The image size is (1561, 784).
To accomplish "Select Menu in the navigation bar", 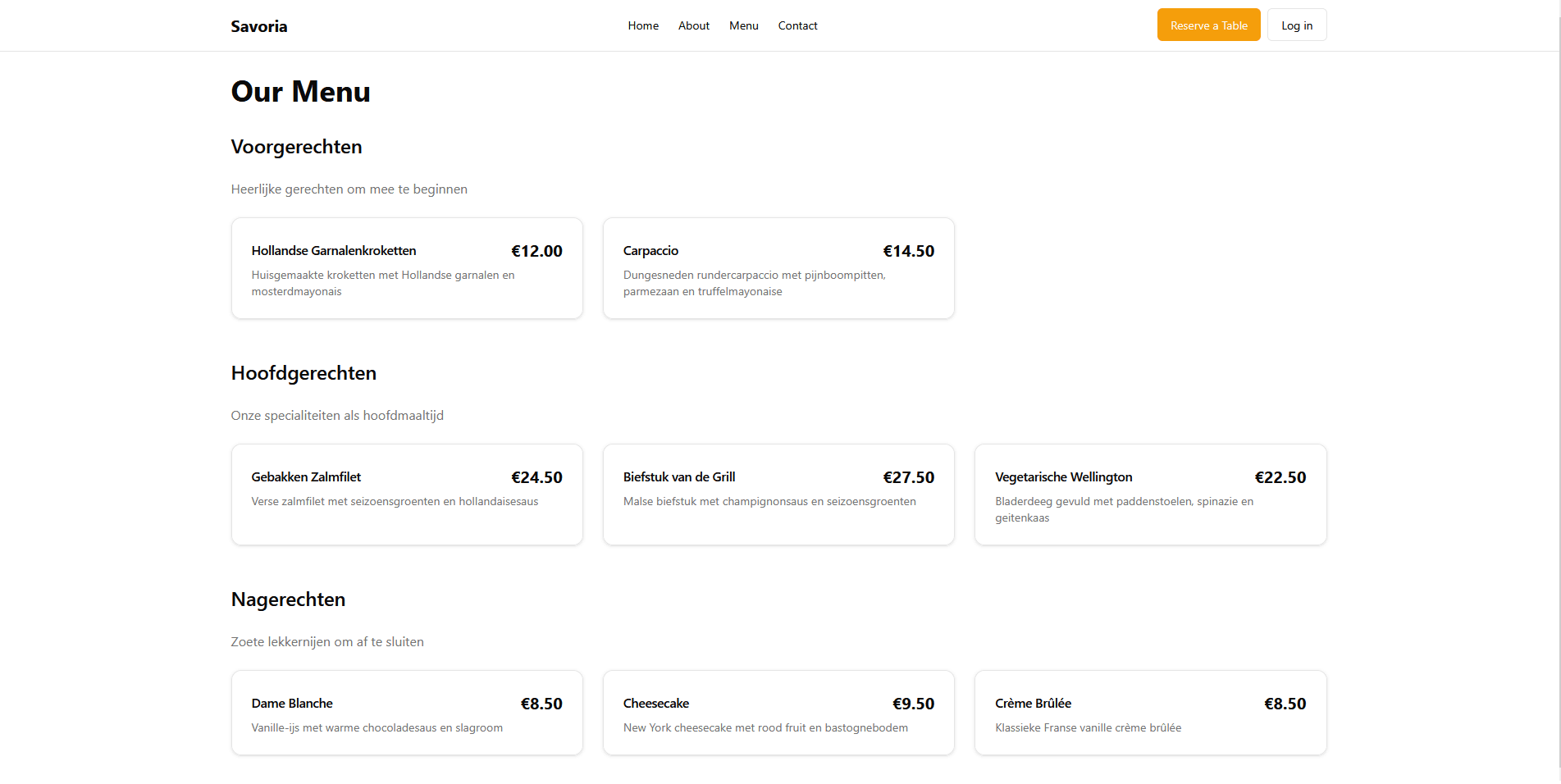I will (743, 25).
